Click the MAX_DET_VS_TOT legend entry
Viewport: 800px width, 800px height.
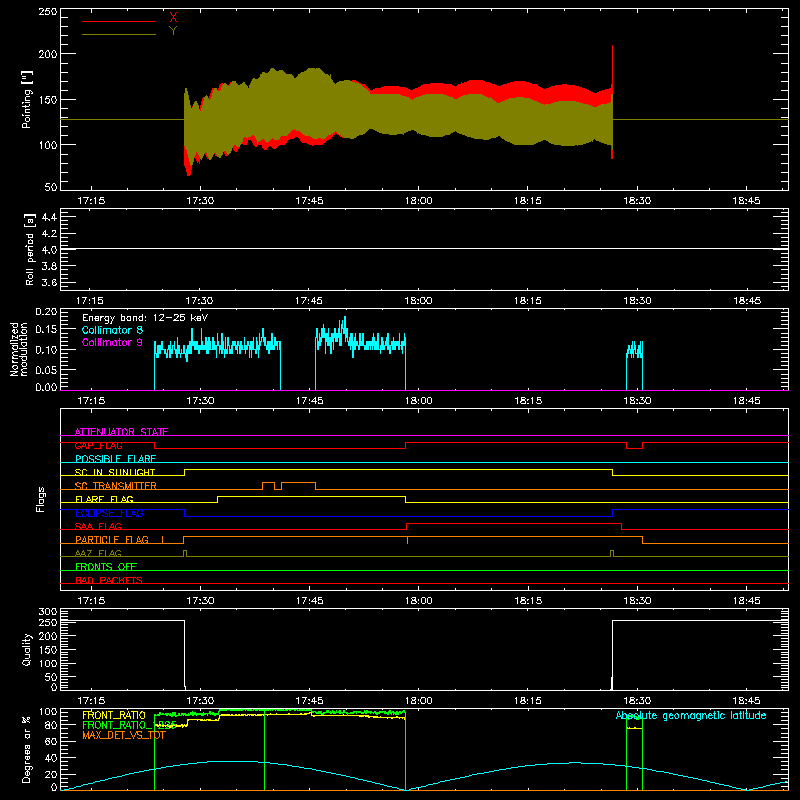tap(124, 735)
